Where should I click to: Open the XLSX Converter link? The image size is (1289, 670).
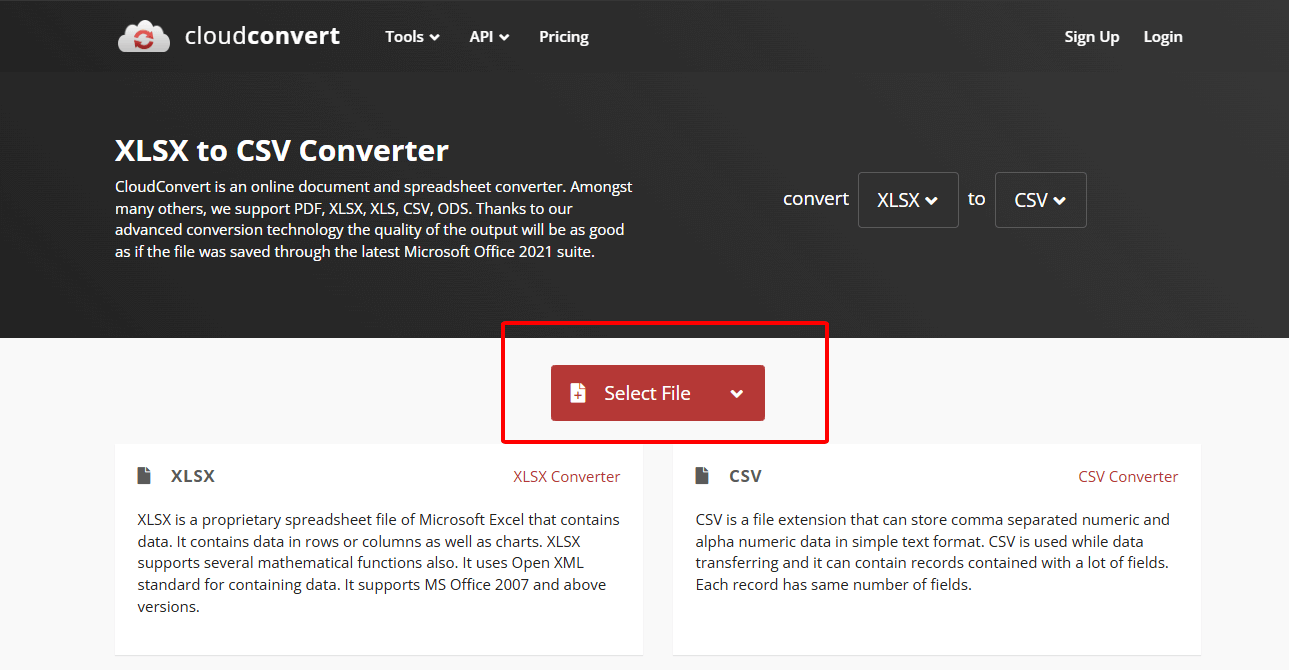[567, 477]
